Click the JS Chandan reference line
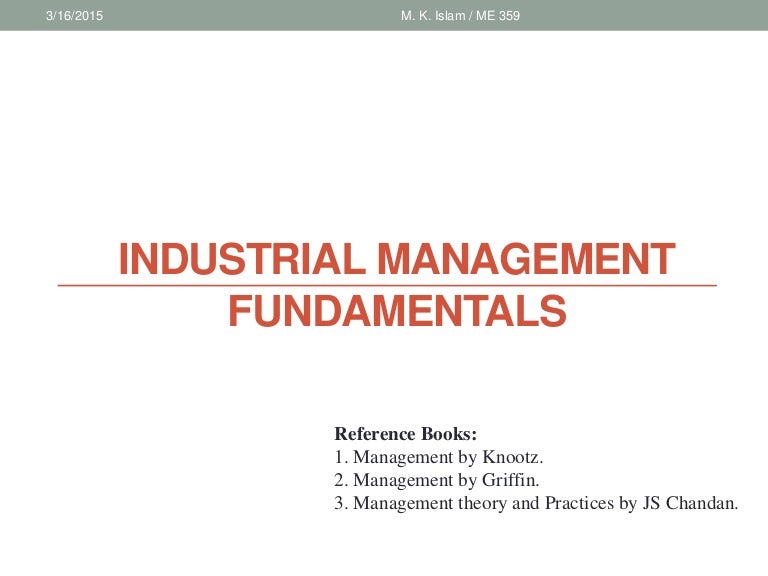Viewport: 768px width, 576px height. 536,503
